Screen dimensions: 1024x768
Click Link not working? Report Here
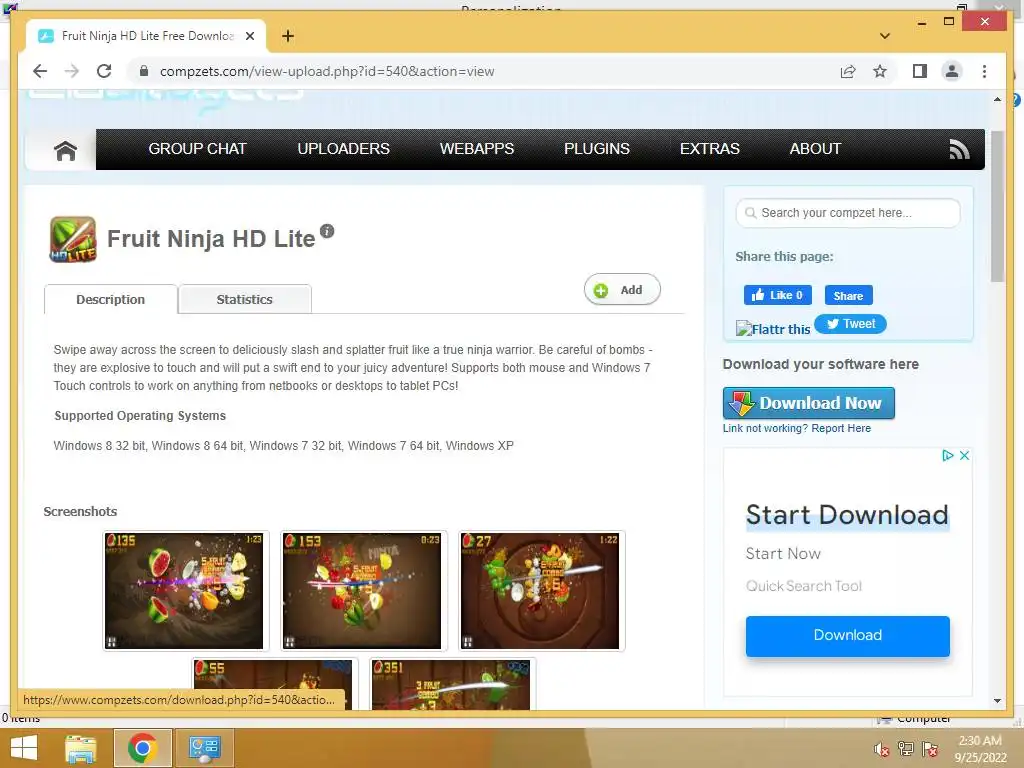click(797, 428)
